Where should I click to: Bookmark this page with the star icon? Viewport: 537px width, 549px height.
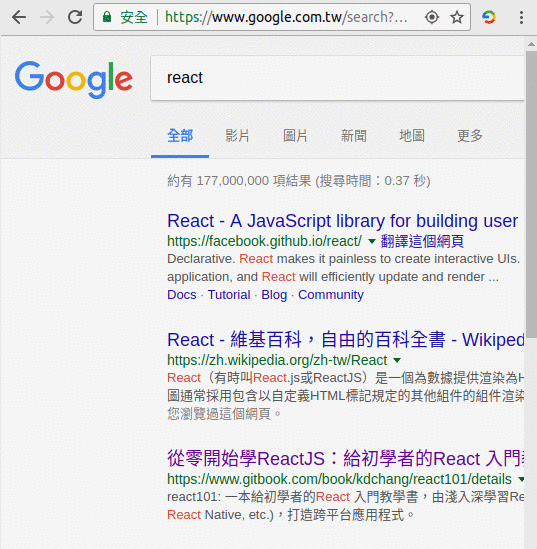[457, 17]
